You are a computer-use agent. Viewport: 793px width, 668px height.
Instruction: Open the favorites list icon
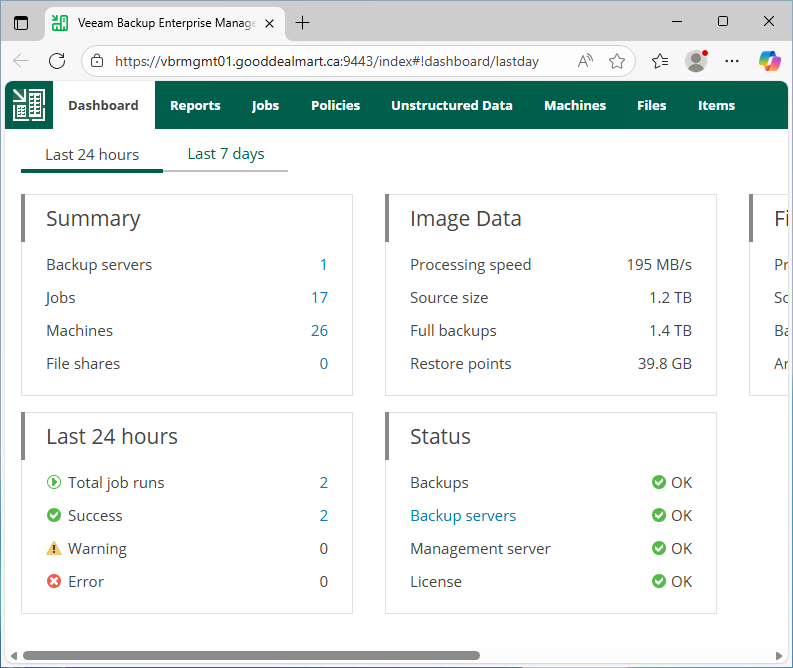659,61
